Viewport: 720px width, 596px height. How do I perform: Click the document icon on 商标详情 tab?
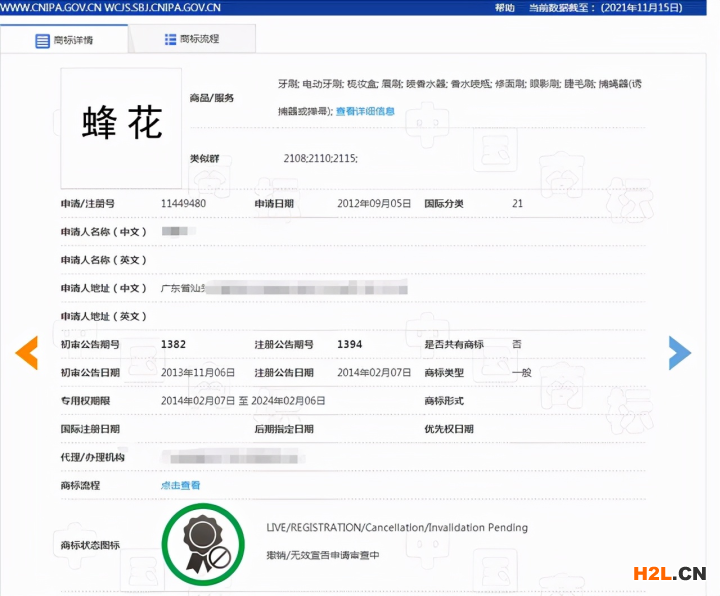42,41
